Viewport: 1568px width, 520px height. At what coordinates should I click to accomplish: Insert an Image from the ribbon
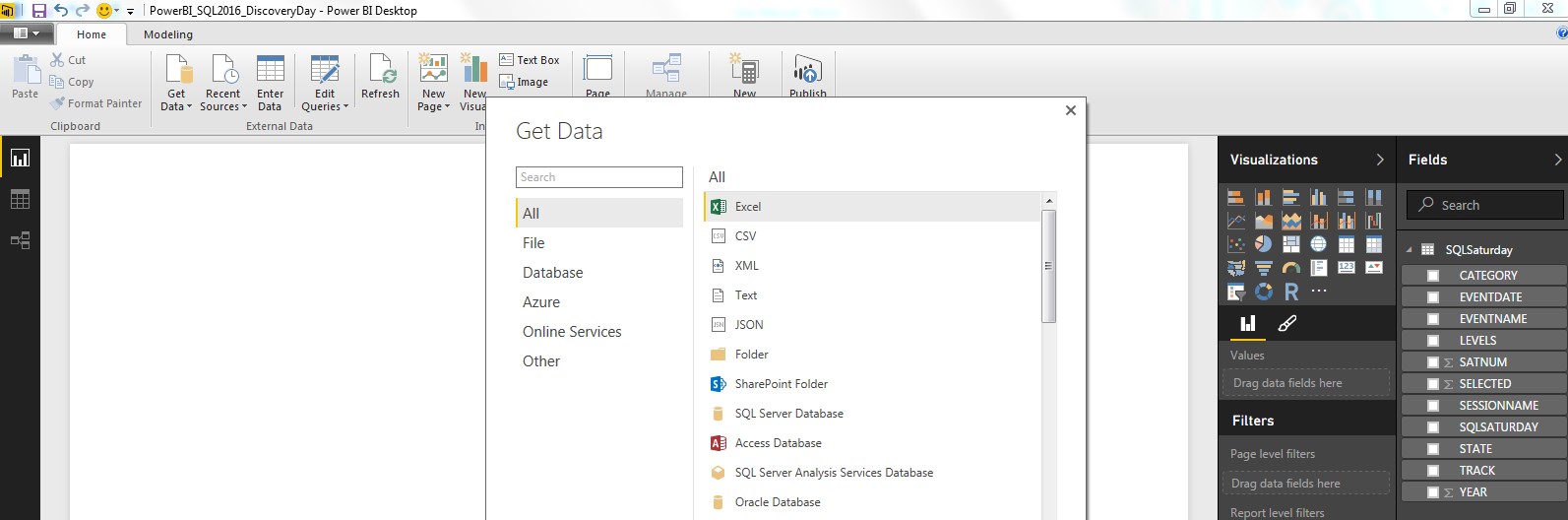click(524, 83)
